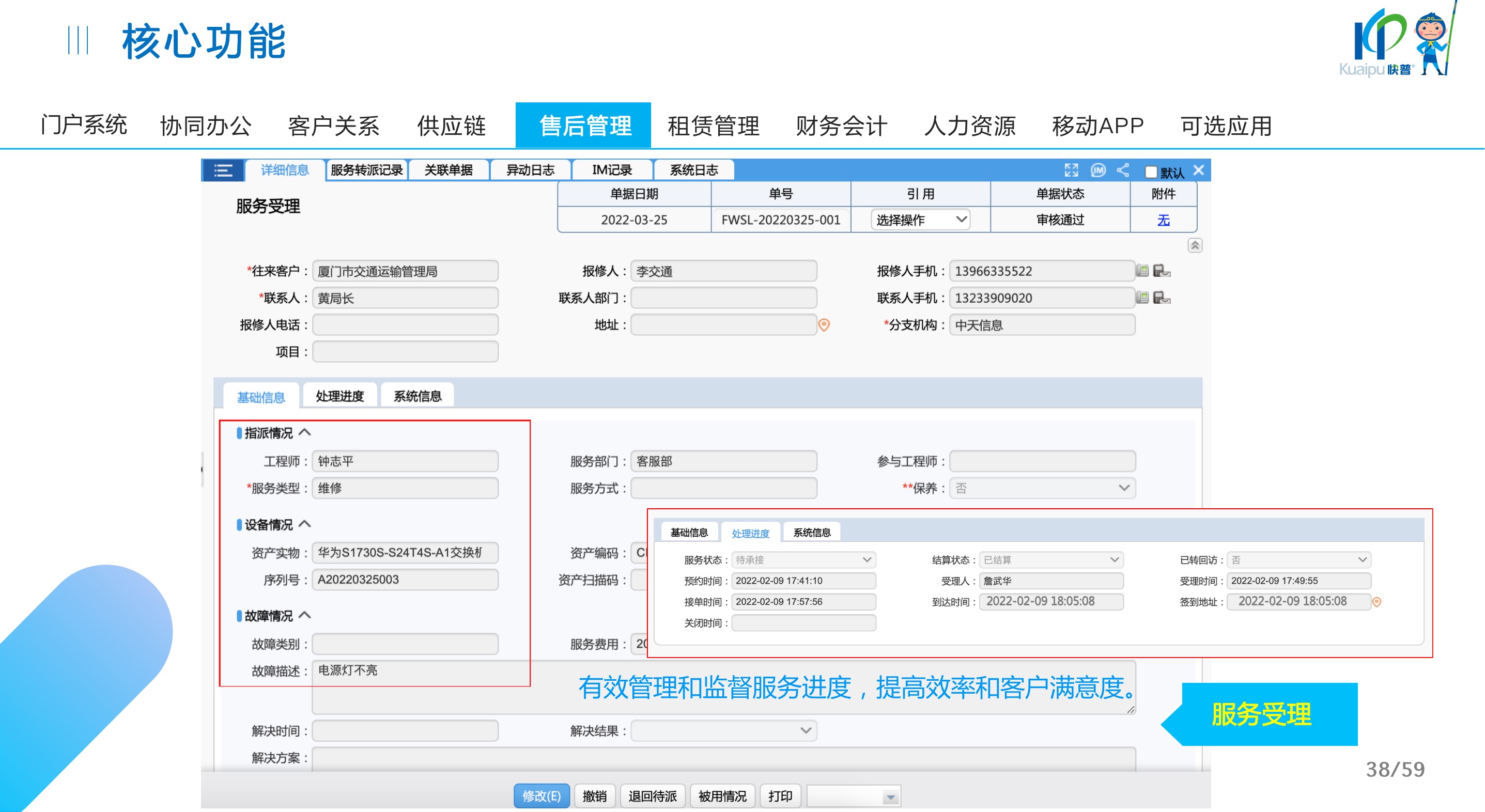The width and height of the screenshot is (1485, 812).
Task: Switch to the 处理进度 tab
Action: coord(339,396)
